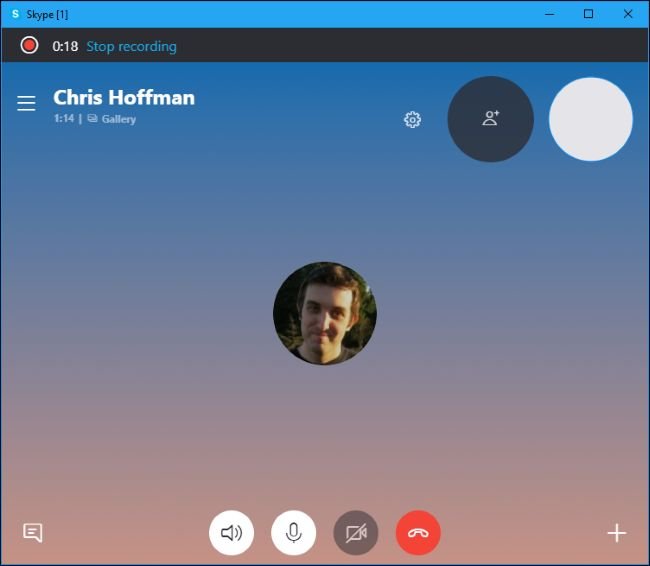This screenshot has height=566, width=650.
Task: Mute the microphone
Action: (293, 533)
